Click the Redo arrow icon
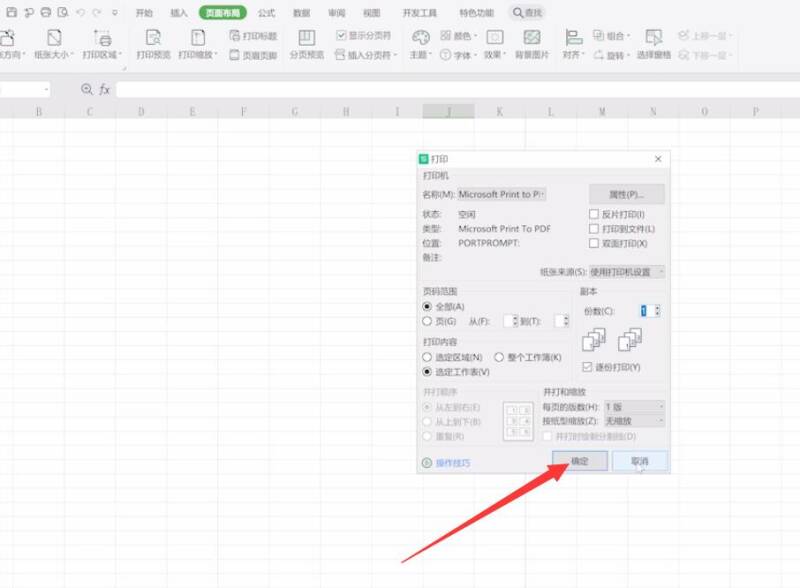 96,12
